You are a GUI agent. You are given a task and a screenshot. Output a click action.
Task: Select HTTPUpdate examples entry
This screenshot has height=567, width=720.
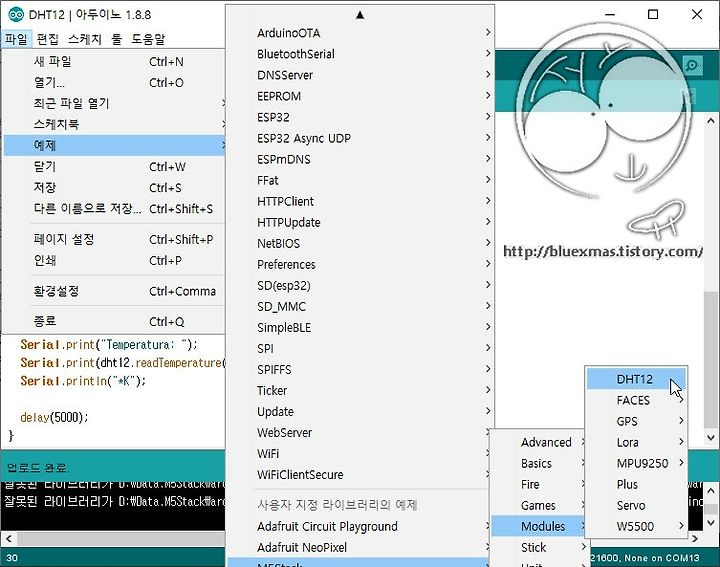tap(360, 222)
